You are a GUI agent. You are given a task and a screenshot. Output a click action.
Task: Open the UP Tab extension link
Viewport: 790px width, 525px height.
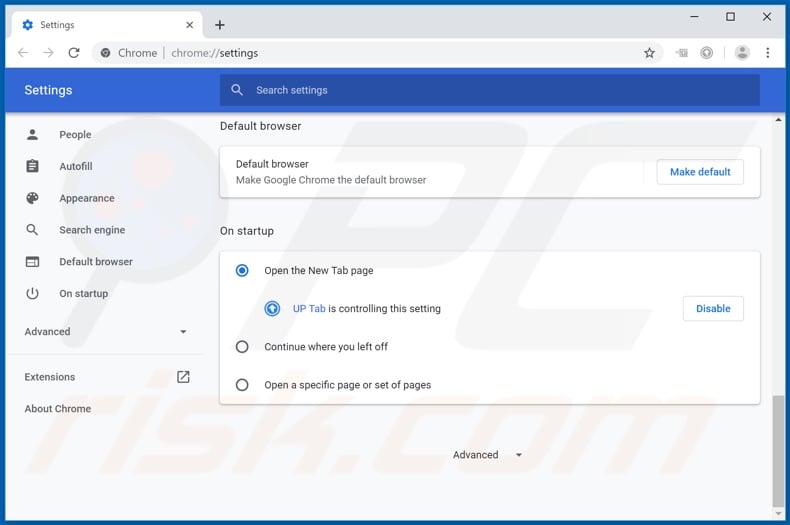pyautogui.click(x=309, y=308)
